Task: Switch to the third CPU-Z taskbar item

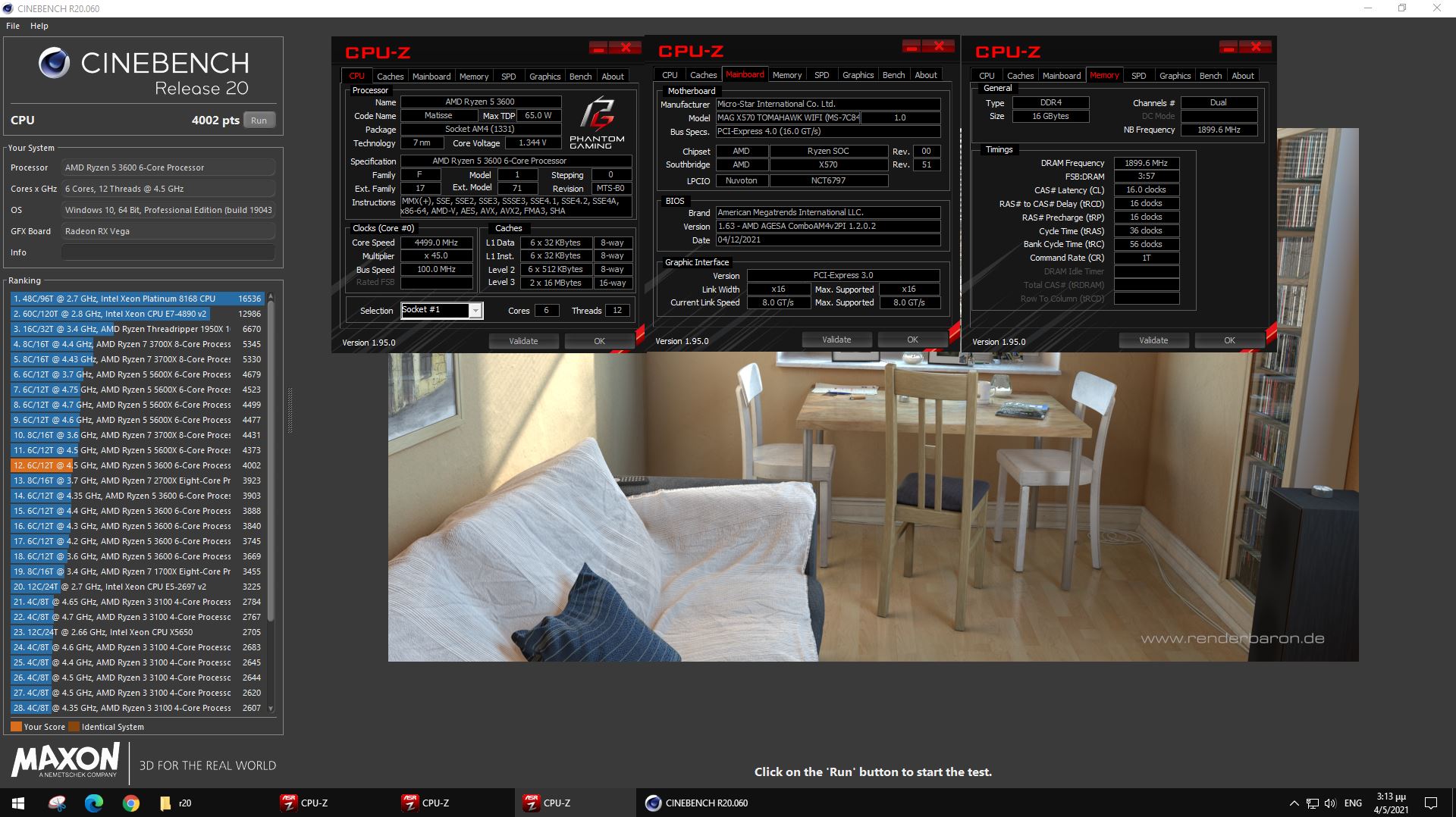Action: (575, 803)
